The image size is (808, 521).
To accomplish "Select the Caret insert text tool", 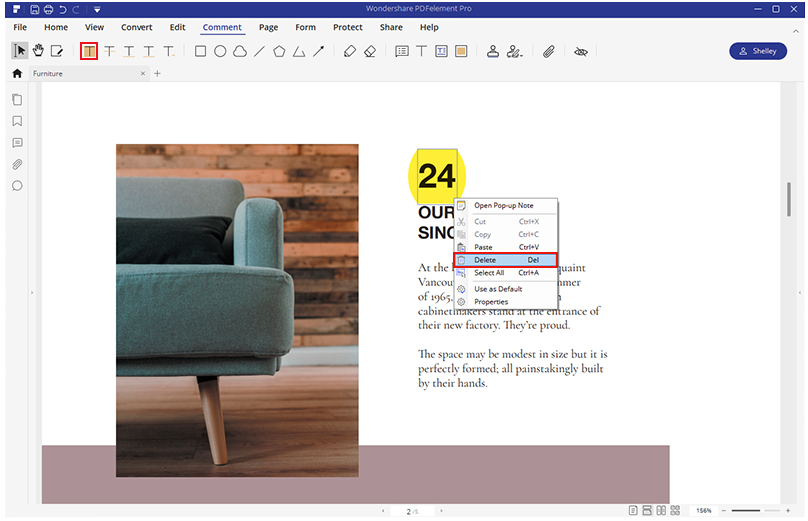I will pyautogui.click(x=169, y=51).
